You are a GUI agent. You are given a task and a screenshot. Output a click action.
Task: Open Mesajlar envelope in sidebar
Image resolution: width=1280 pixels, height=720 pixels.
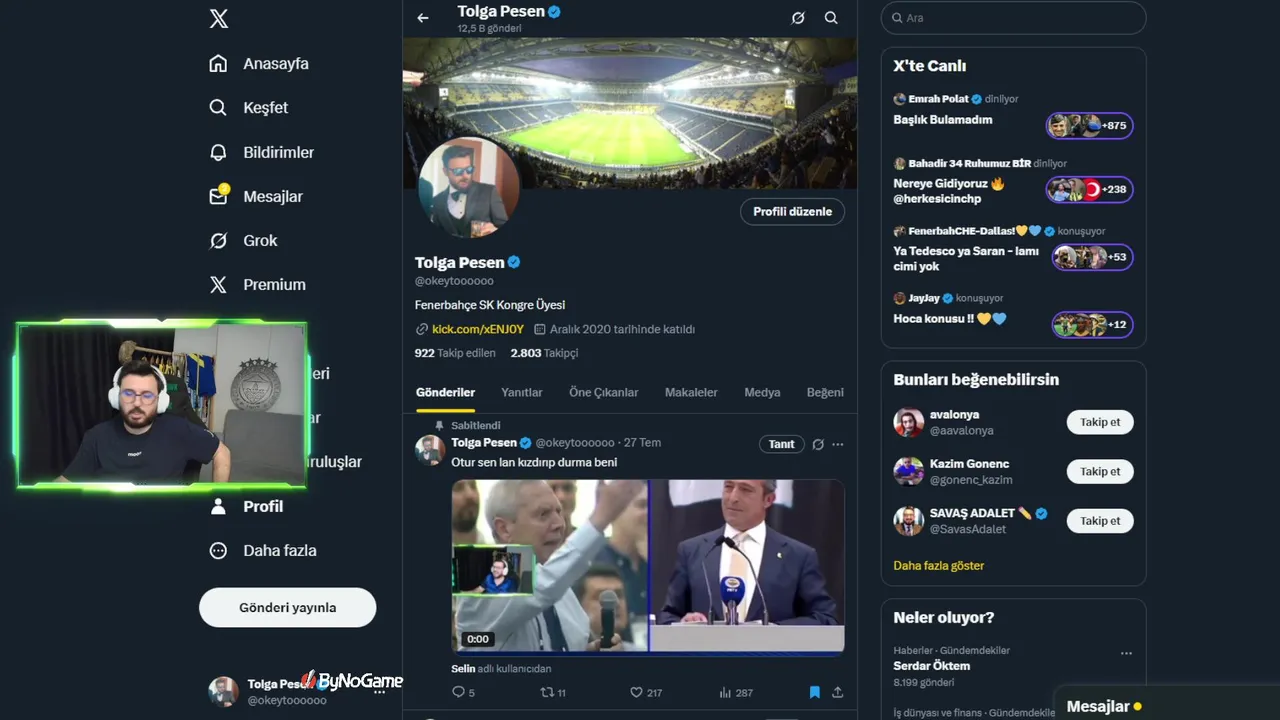(x=218, y=196)
